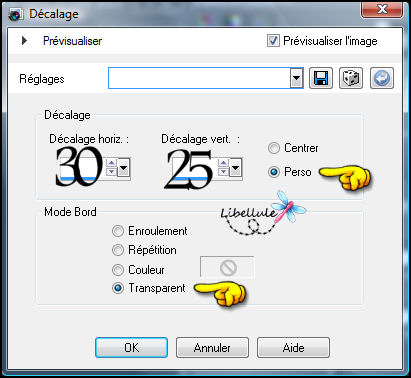Choose the Couleur edge mode
Screen dimensions: 411x378
(118, 270)
